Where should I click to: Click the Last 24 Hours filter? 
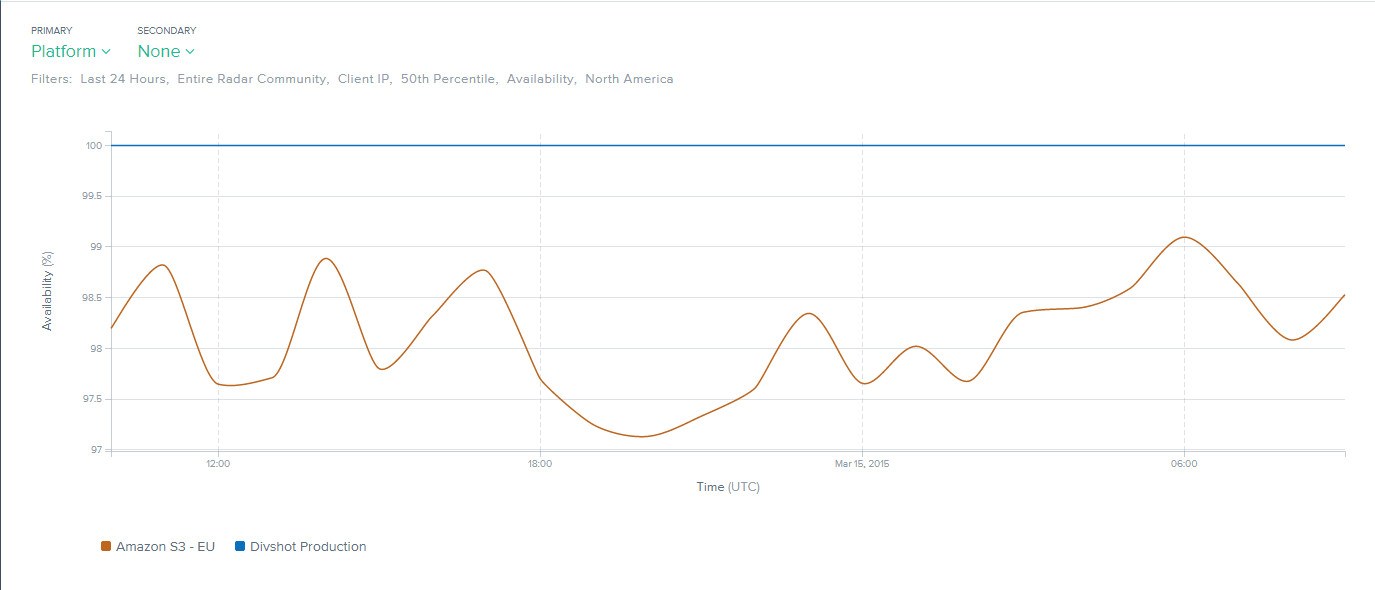pyautogui.click(x=124, y=79)
